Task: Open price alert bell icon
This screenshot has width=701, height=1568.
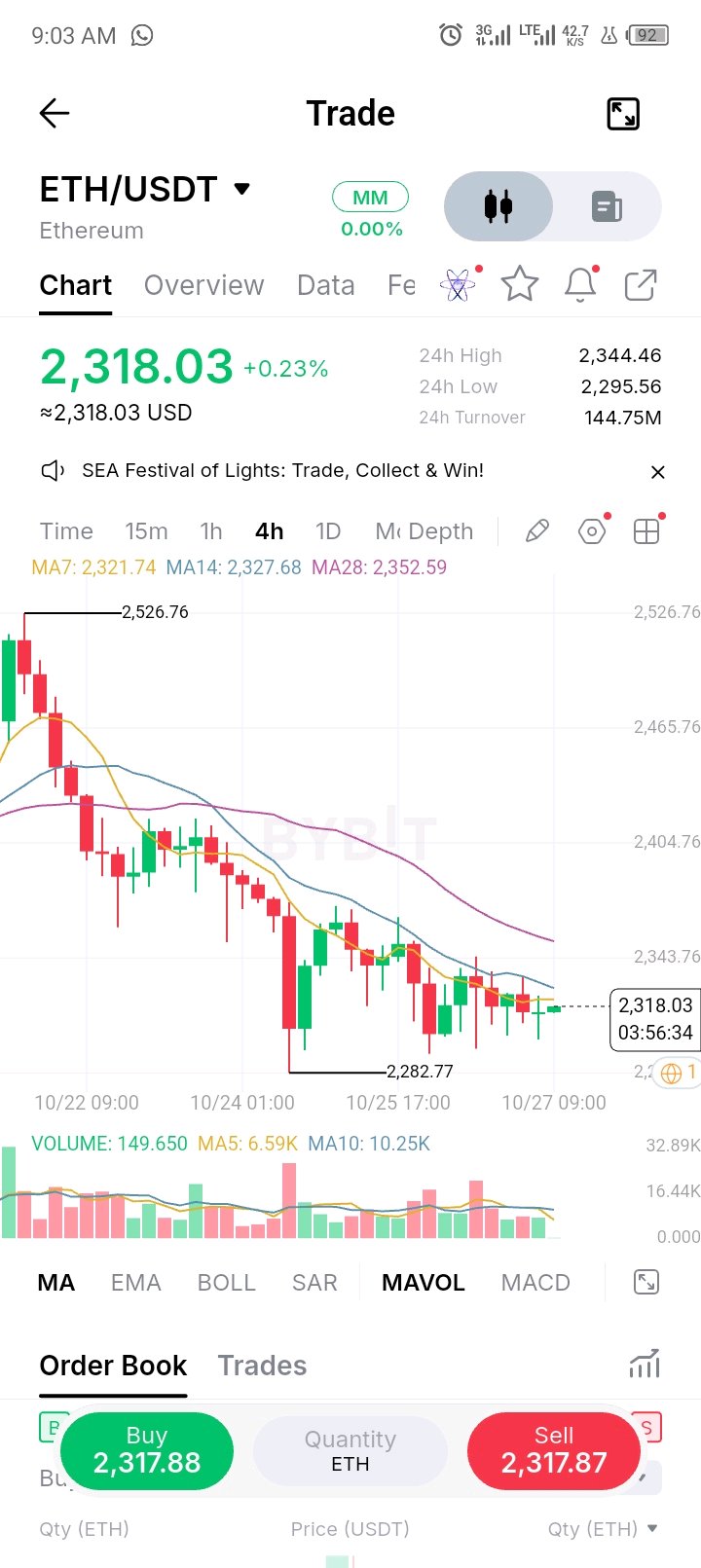Action: 580,284
